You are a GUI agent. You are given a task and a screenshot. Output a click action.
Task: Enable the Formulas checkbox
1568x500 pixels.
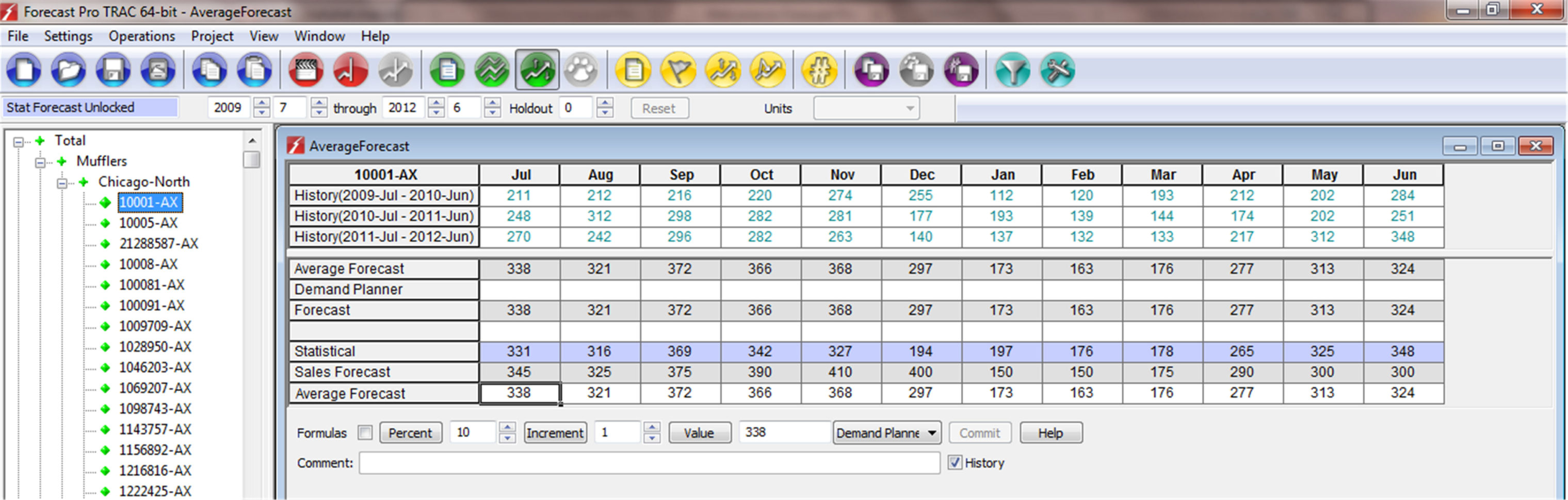click(366, 432)
